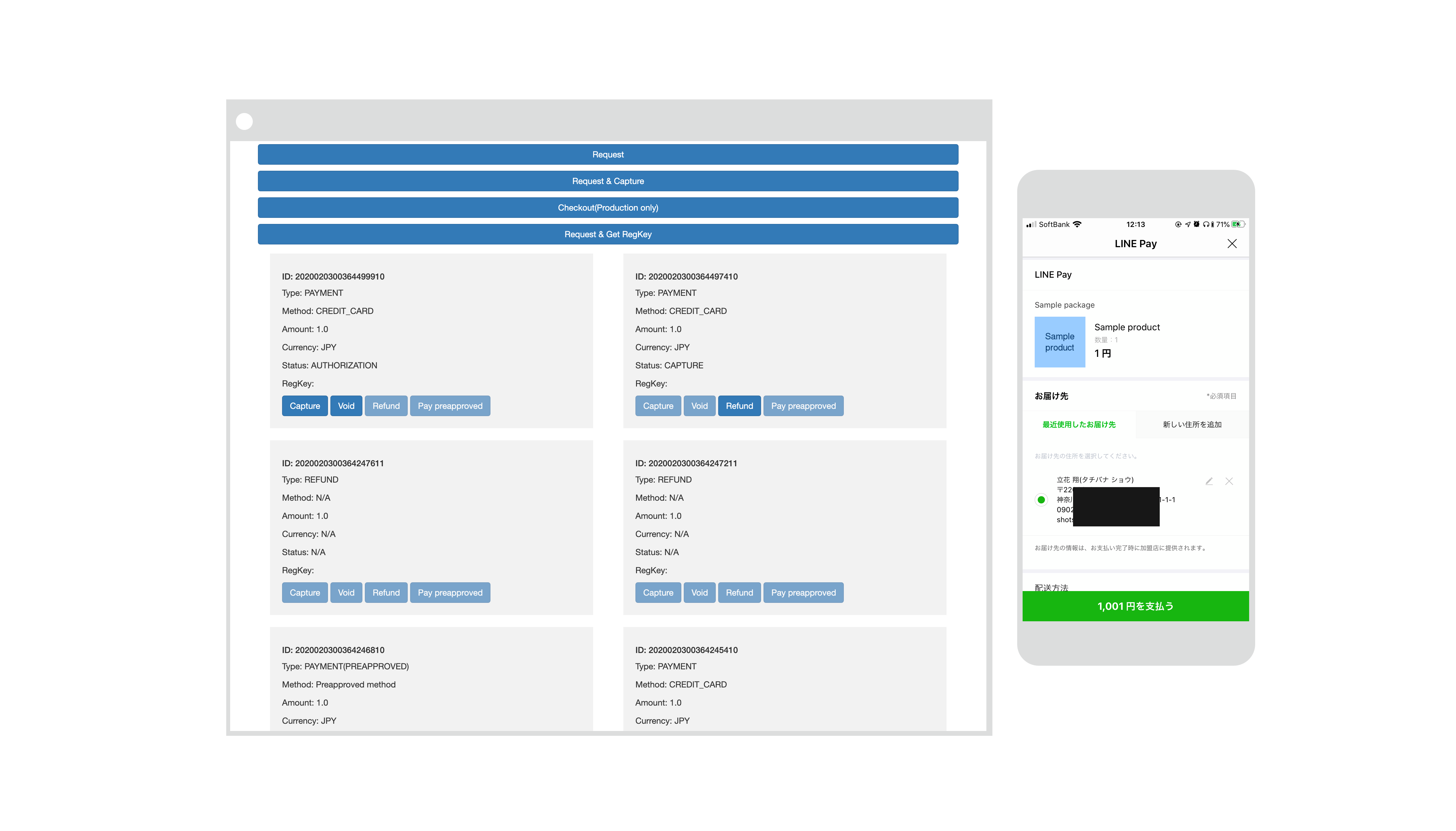Refund the captured transaction 2020020300364497410

(739, 406)
